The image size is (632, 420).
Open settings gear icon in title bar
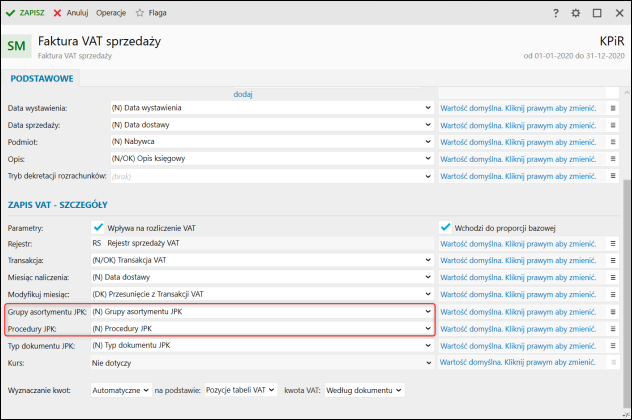click(576, 14)
